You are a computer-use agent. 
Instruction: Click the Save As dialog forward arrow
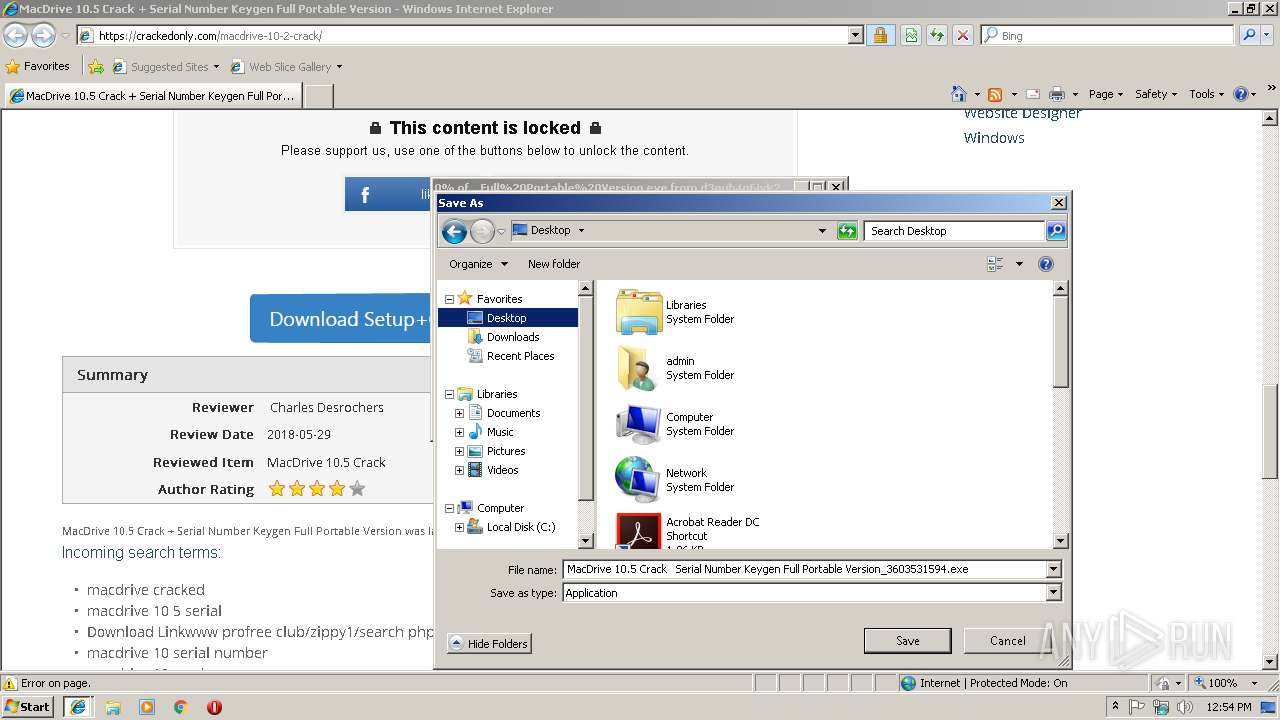coord(482,232)
